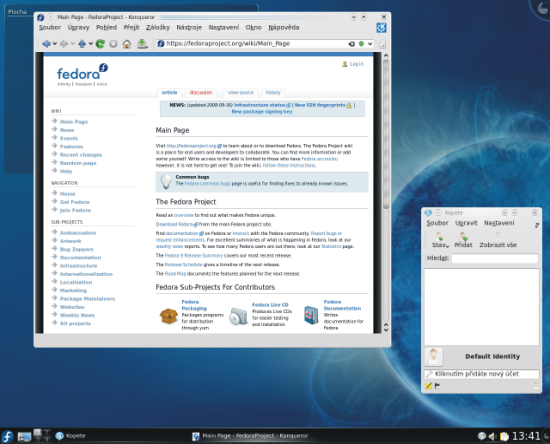This screenshot has height=444, width=550.
Task: Go to the Home page icon
Action: 127,44
